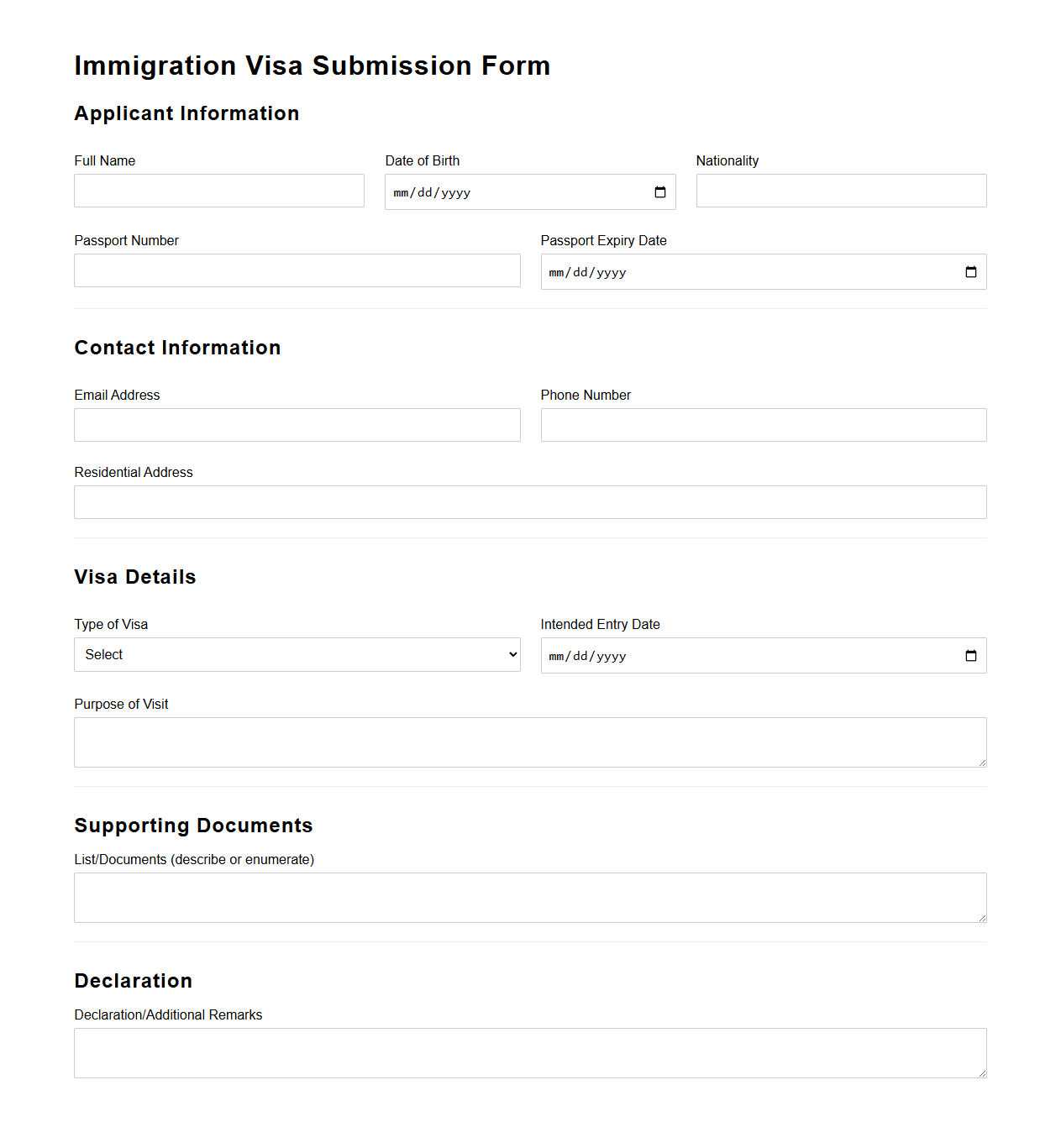The width and height of the screenshot is (1061, 1148).
Task: Click the day segment of Intended Entry Date
Action: (x=581, y=655)
